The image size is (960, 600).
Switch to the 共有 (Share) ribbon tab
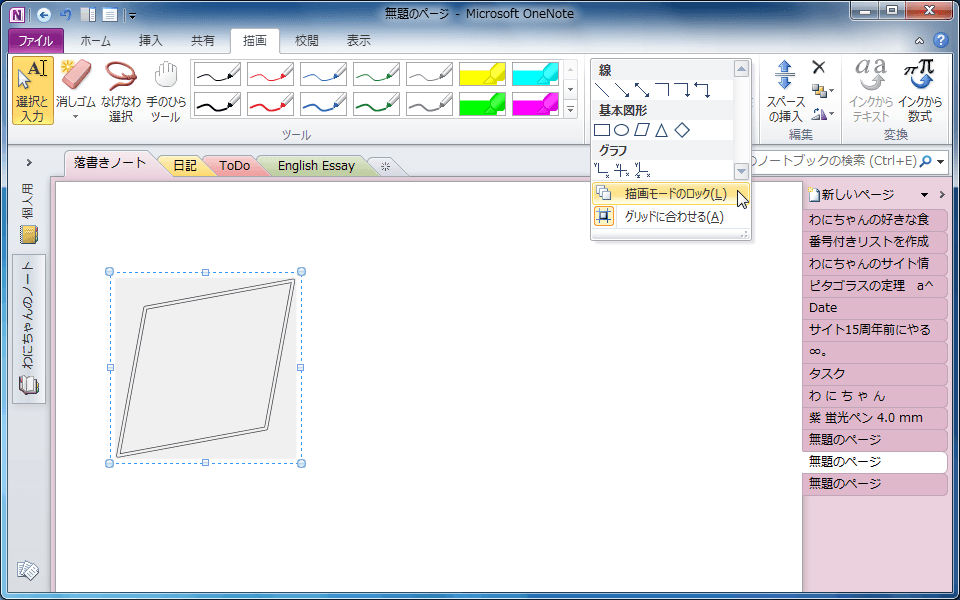point(203,41)
